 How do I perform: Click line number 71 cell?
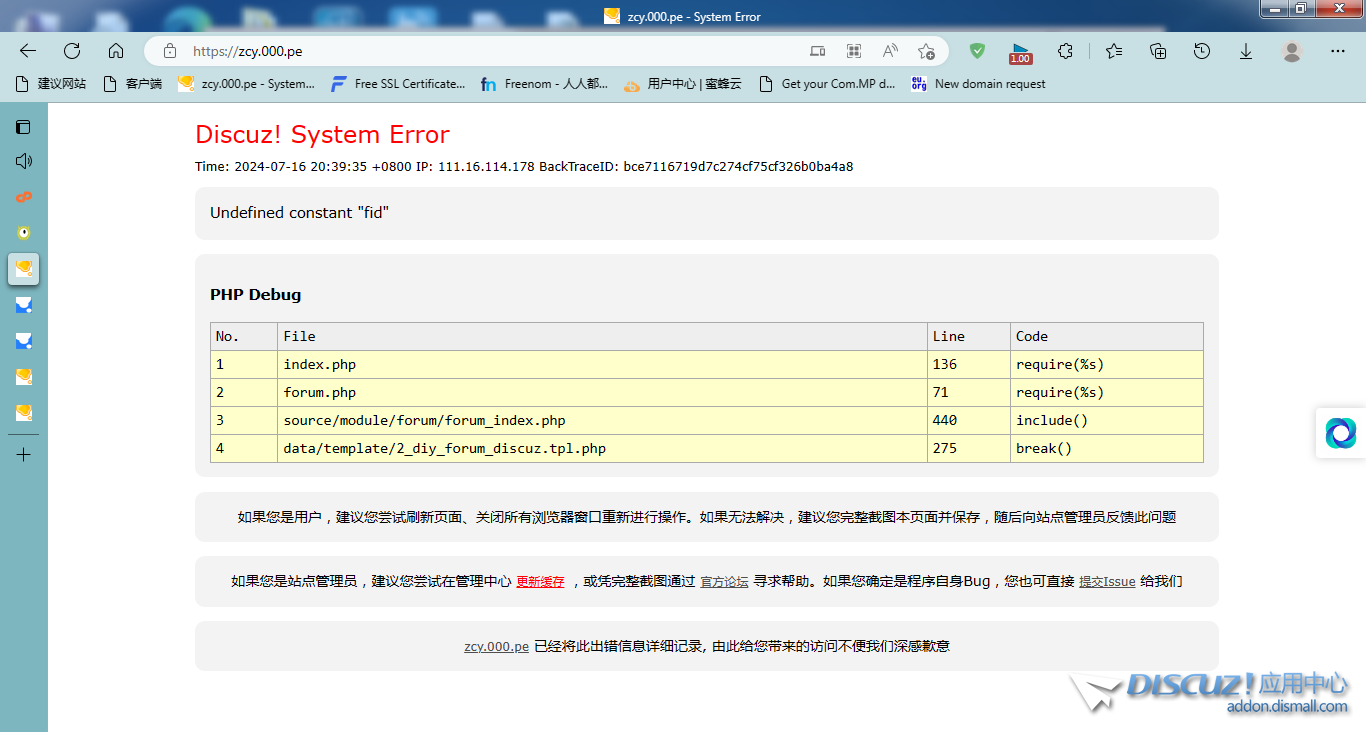(968, 392)
